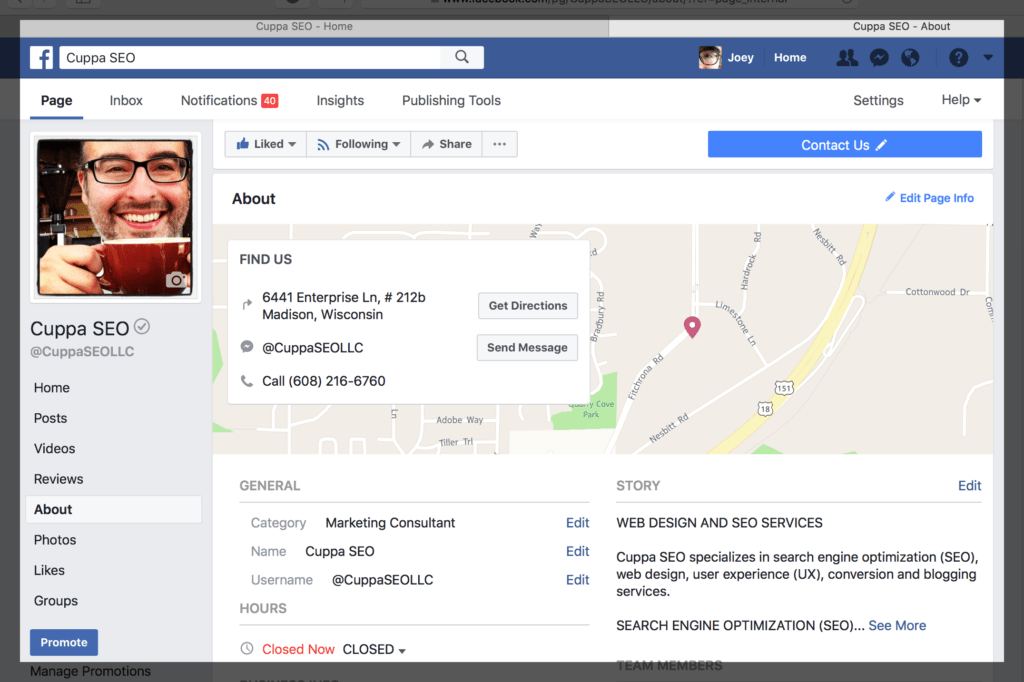
Task: Open Reviews in left sidebar
Action: [59, 479]
